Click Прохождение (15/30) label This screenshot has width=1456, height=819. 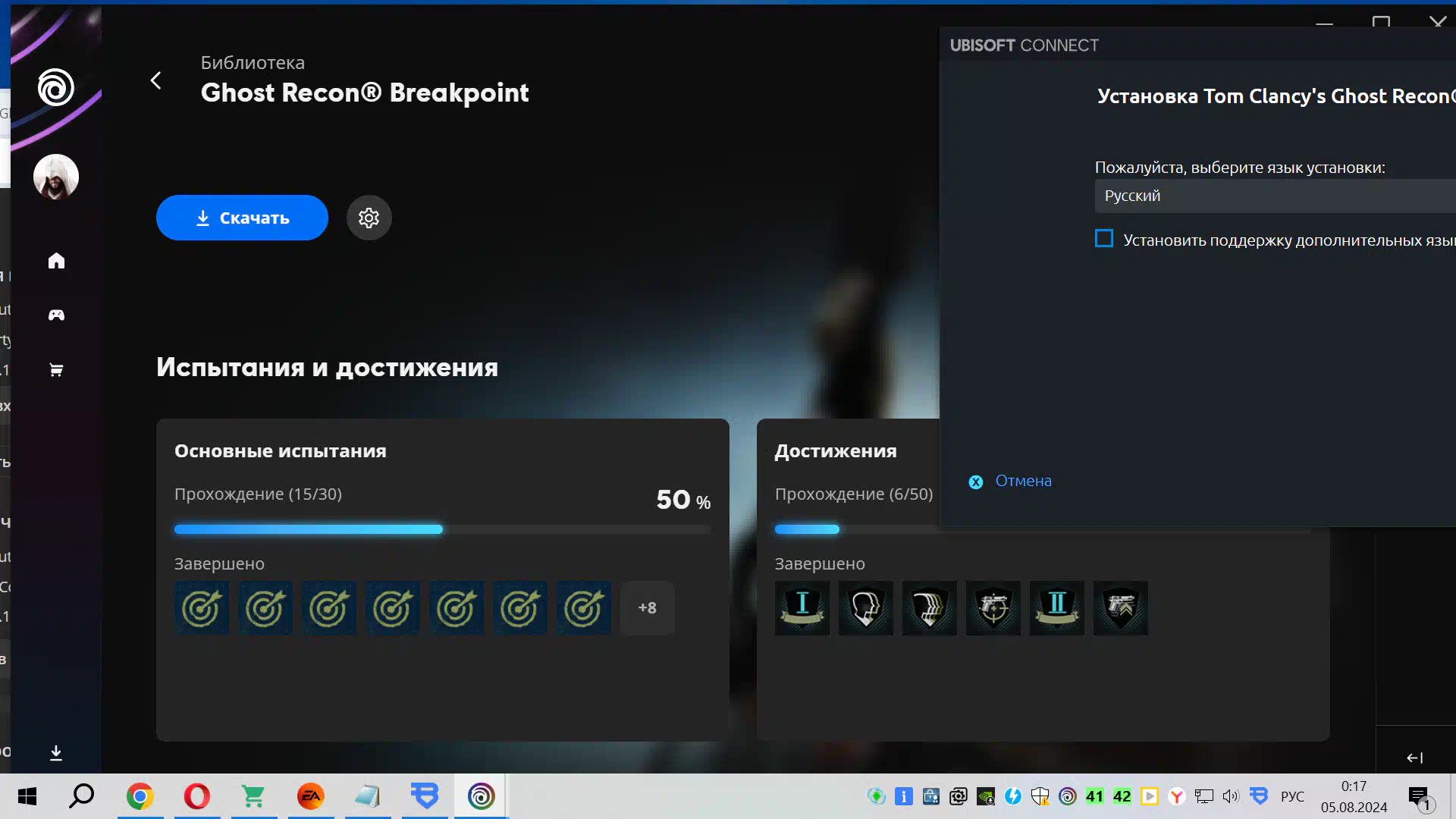pos(258,494)
